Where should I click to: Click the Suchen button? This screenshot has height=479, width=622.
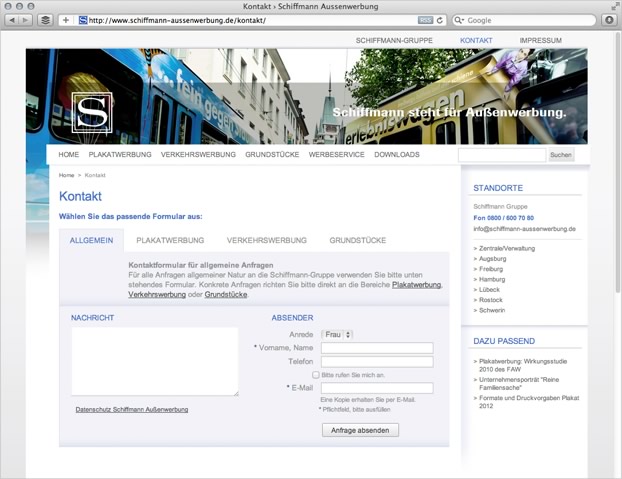click(561, 155)
